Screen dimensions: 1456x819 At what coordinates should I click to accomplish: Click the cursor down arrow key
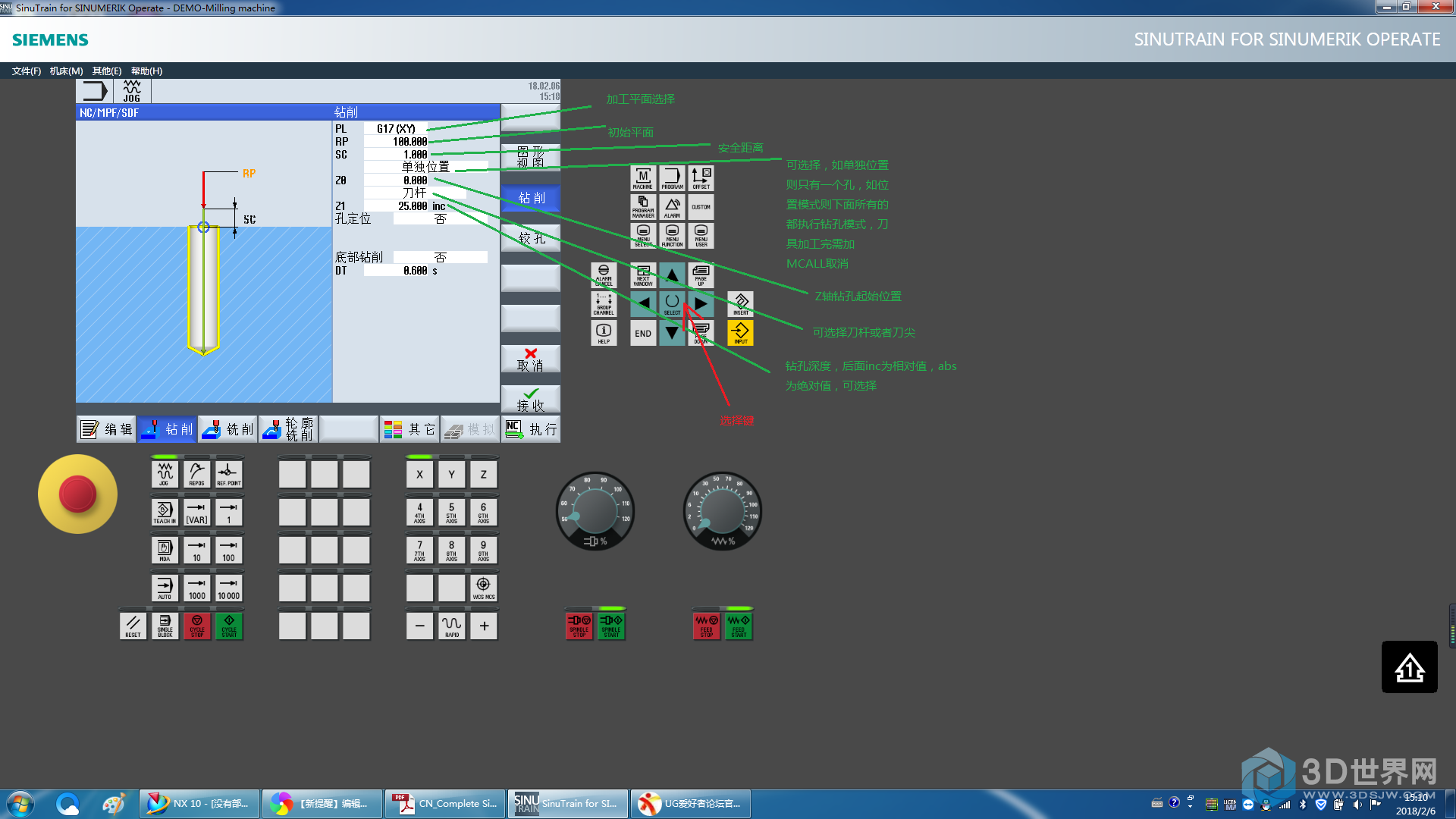(672, 333)
